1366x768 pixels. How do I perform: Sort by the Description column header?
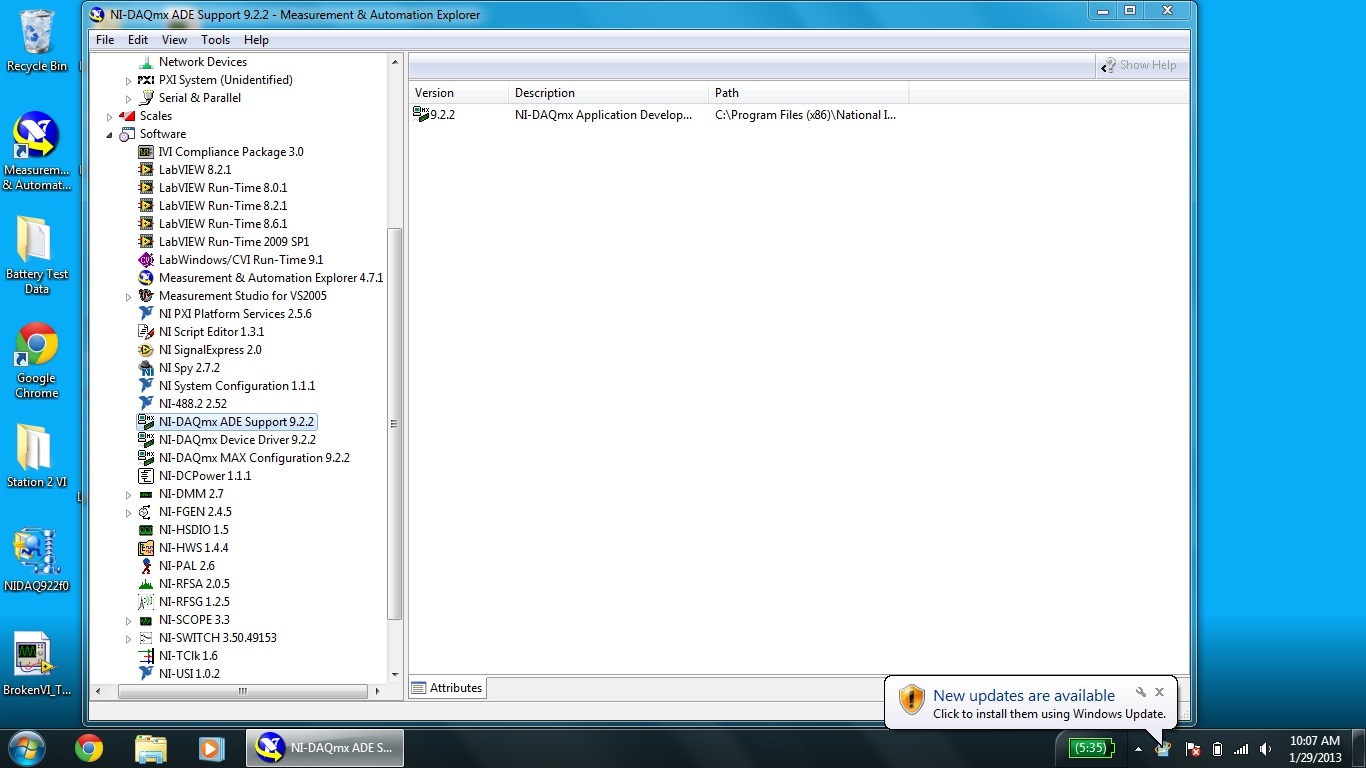pyautogui.click(x=608, y=93)
